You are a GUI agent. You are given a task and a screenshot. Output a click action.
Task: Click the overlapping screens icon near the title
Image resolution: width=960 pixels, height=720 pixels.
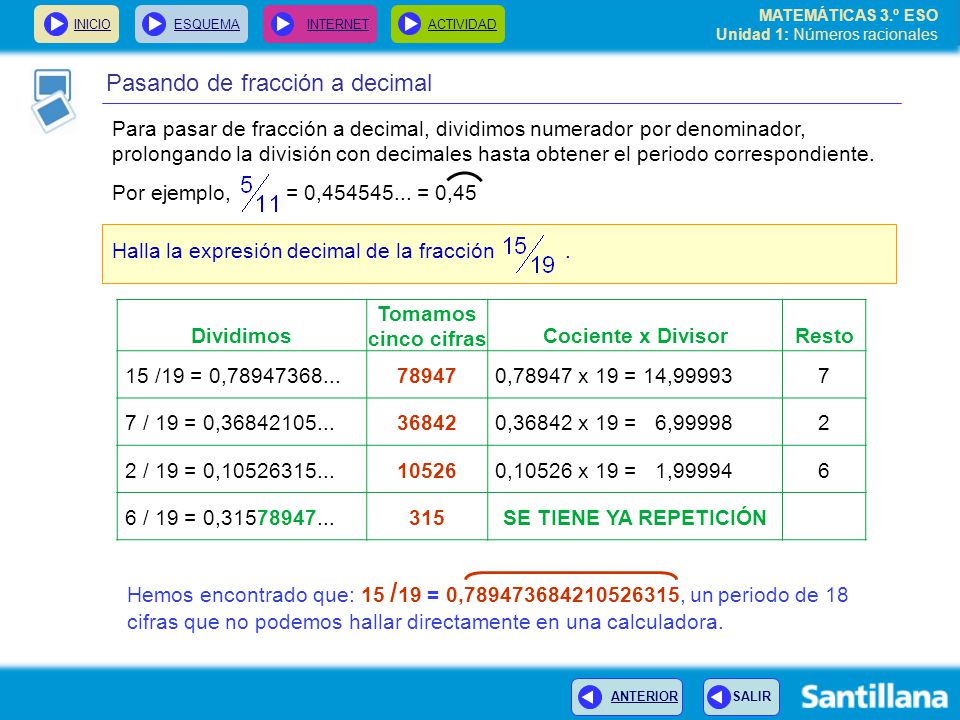[x=53, y=101]
